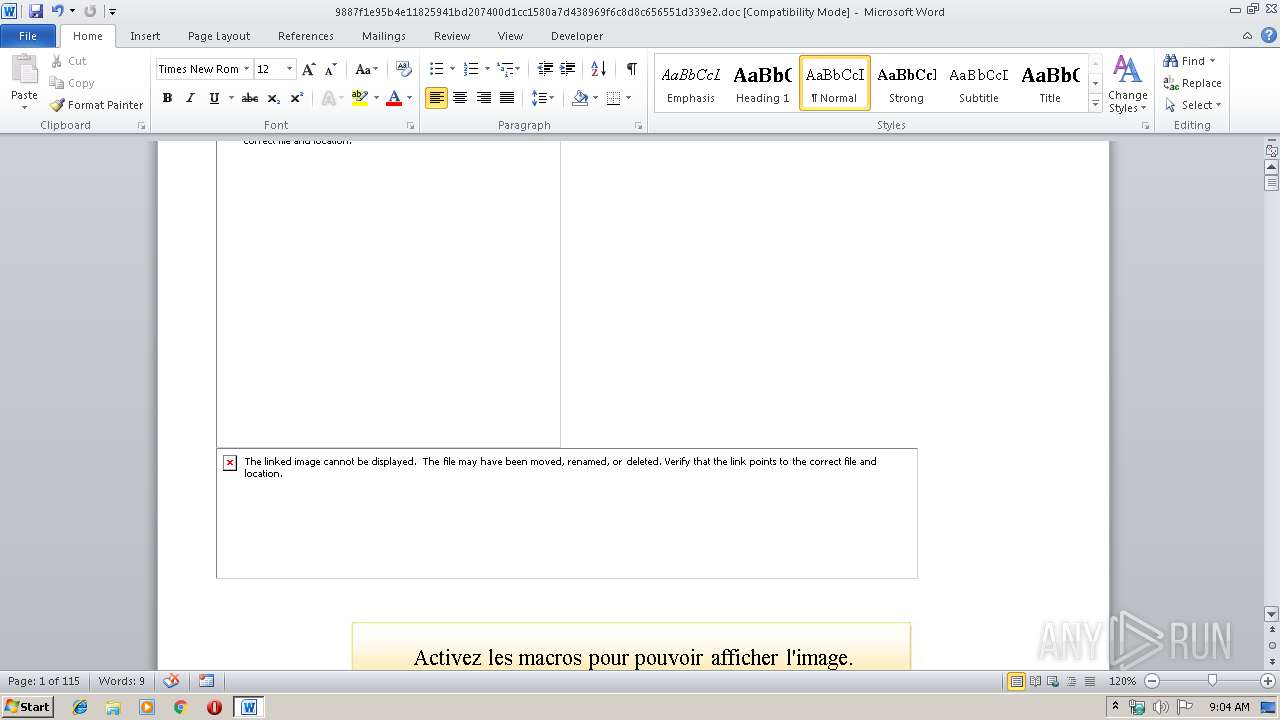
Task: Click the Replace button
Action: tap(1192, 83)
